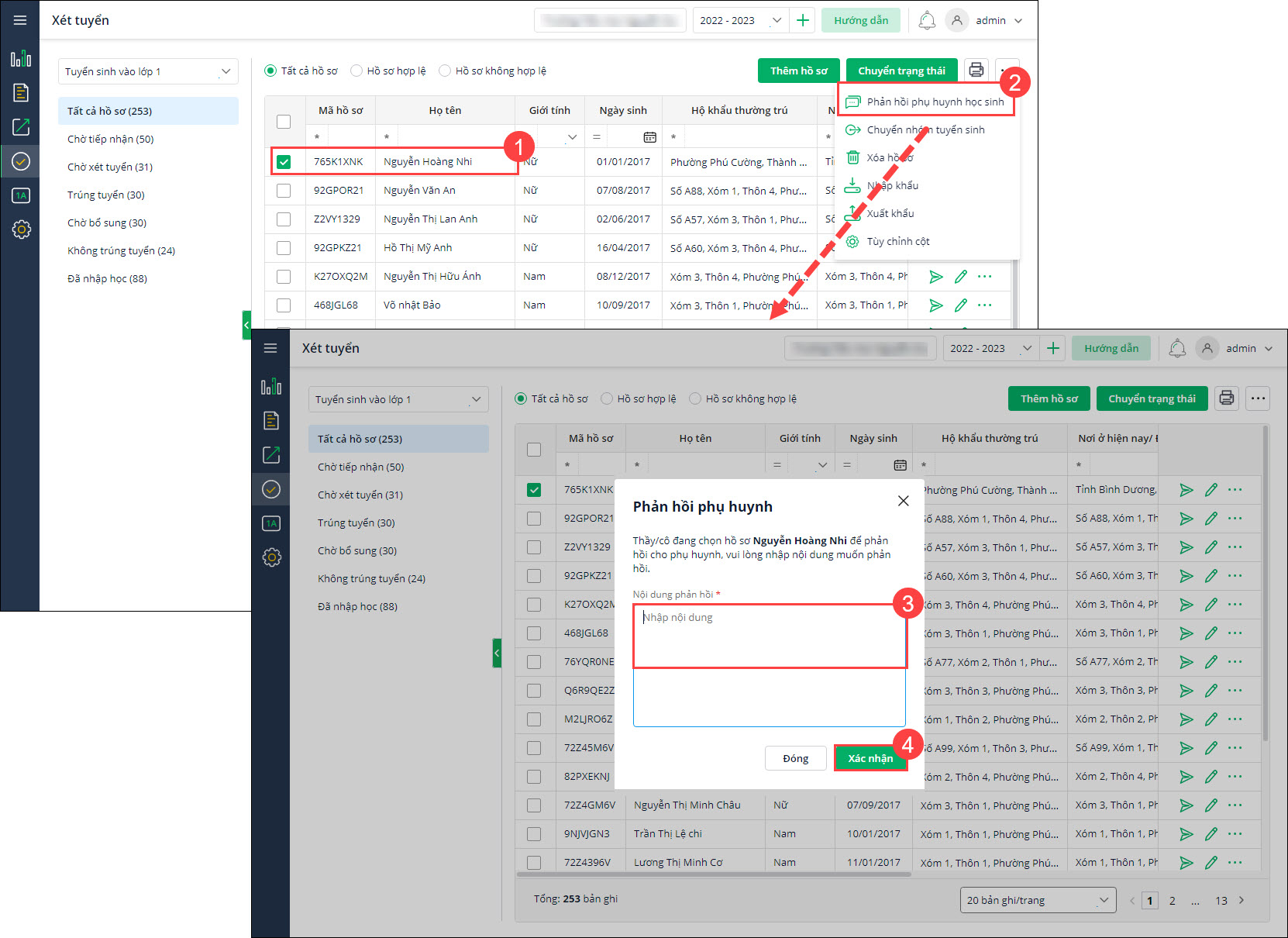Open the hamburger menu in the back window

(20, 20)
